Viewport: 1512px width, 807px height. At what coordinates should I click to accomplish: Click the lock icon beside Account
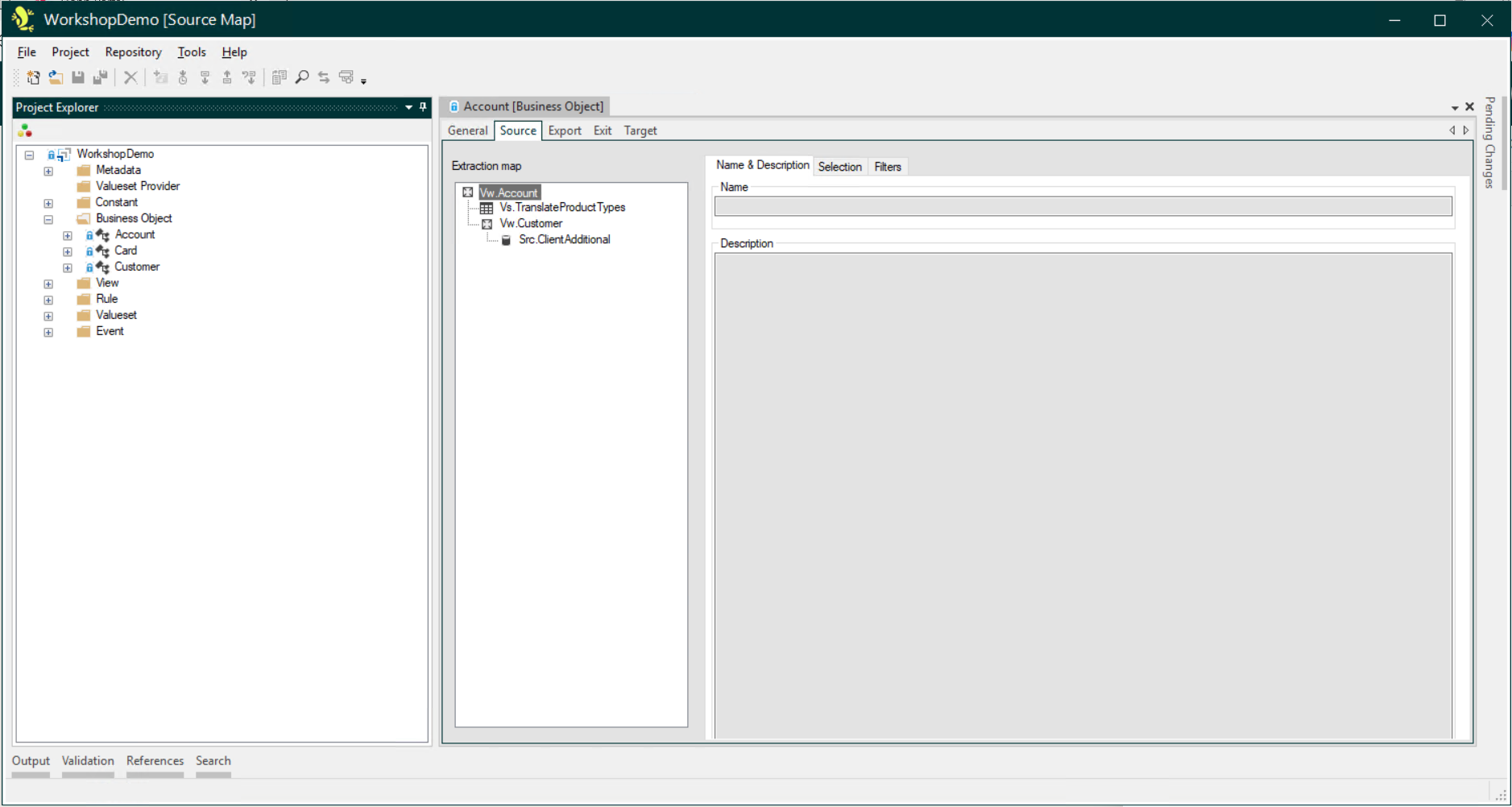89,234
